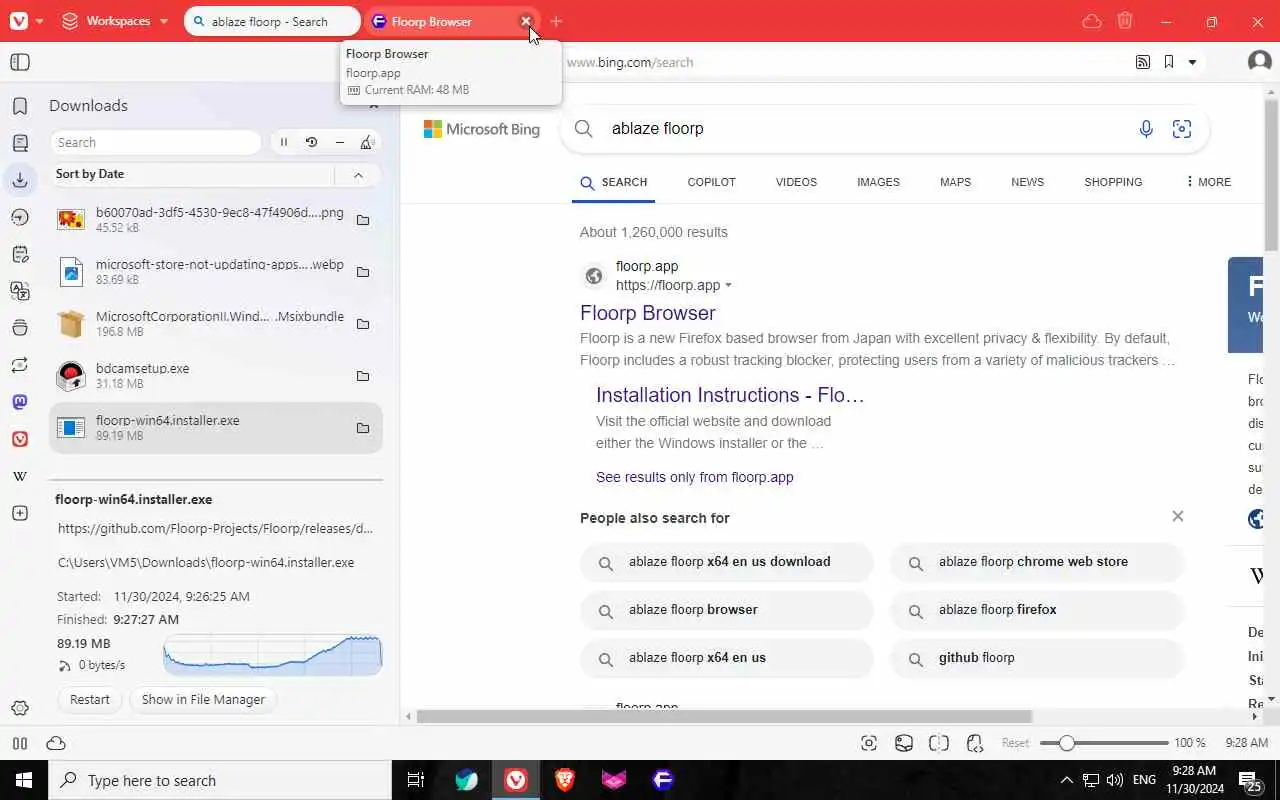Clear finished downloads broom icon
The image size is (1280, 800).
[367, 142]
